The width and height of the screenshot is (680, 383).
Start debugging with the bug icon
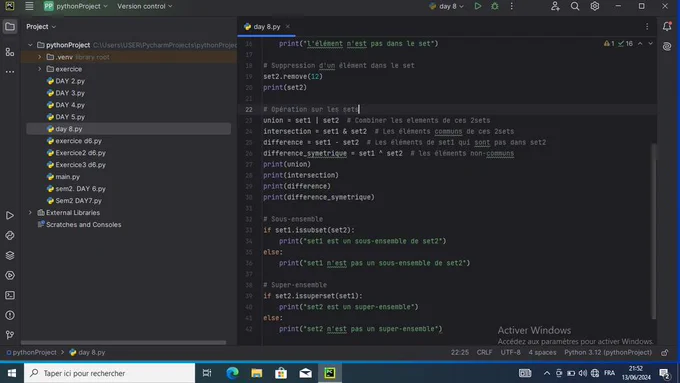(x=494, y=6)
